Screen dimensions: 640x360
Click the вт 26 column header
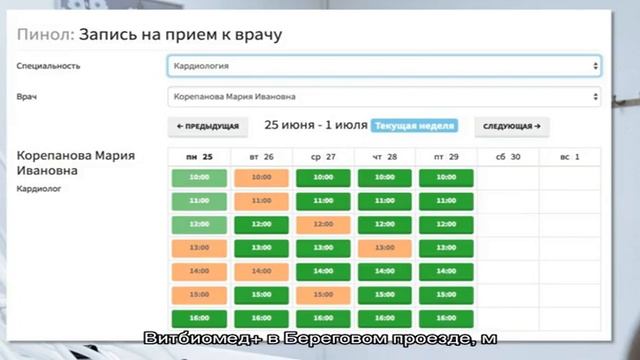[261, 157]
